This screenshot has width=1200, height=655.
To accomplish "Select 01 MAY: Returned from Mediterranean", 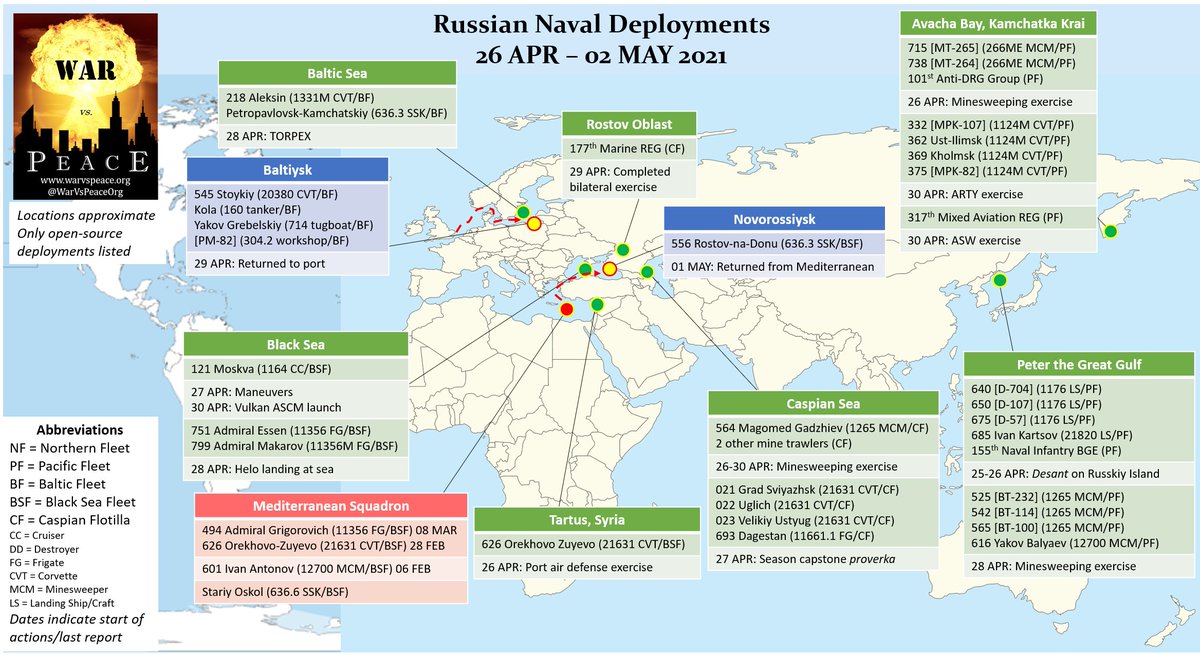I will (x=772, y=267).
